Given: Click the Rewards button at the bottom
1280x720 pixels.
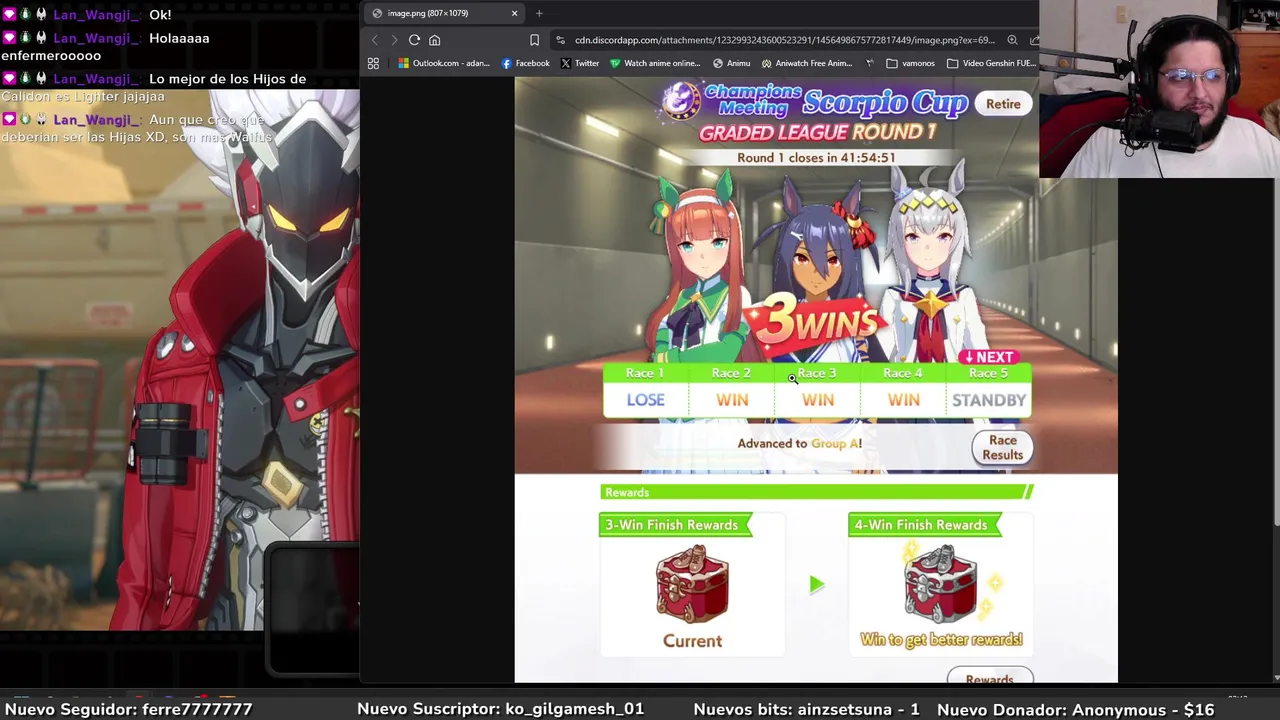Looking at the screenshot, I should pos(989,678).
